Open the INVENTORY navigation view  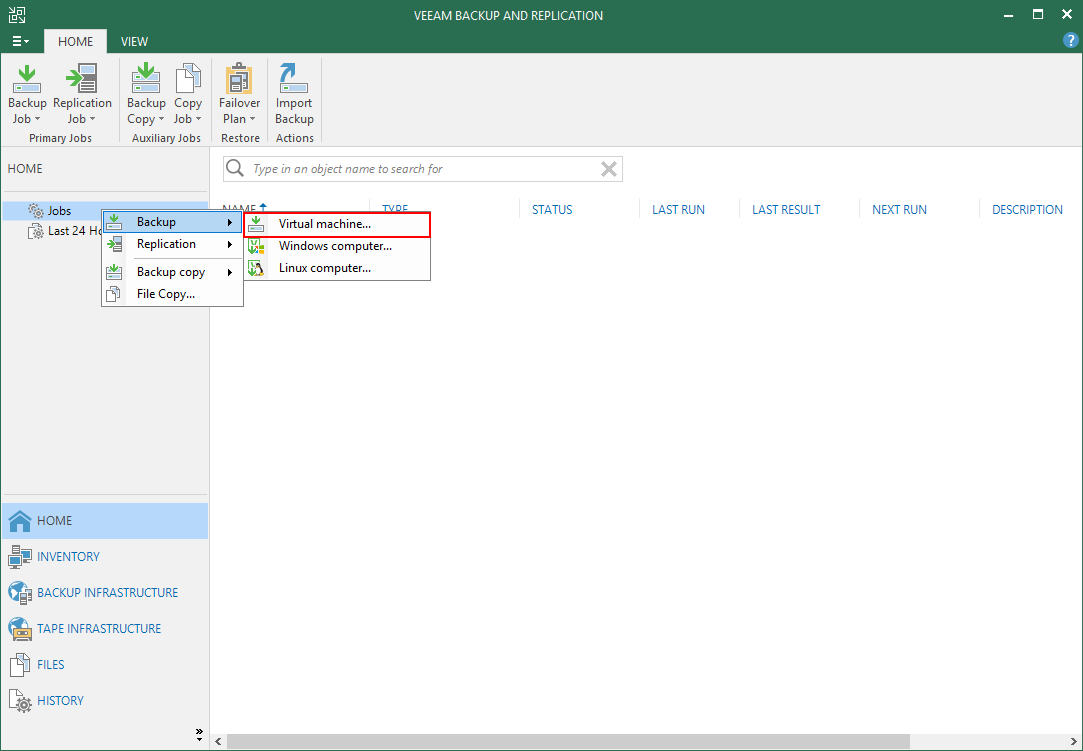[x=105, y=557]
